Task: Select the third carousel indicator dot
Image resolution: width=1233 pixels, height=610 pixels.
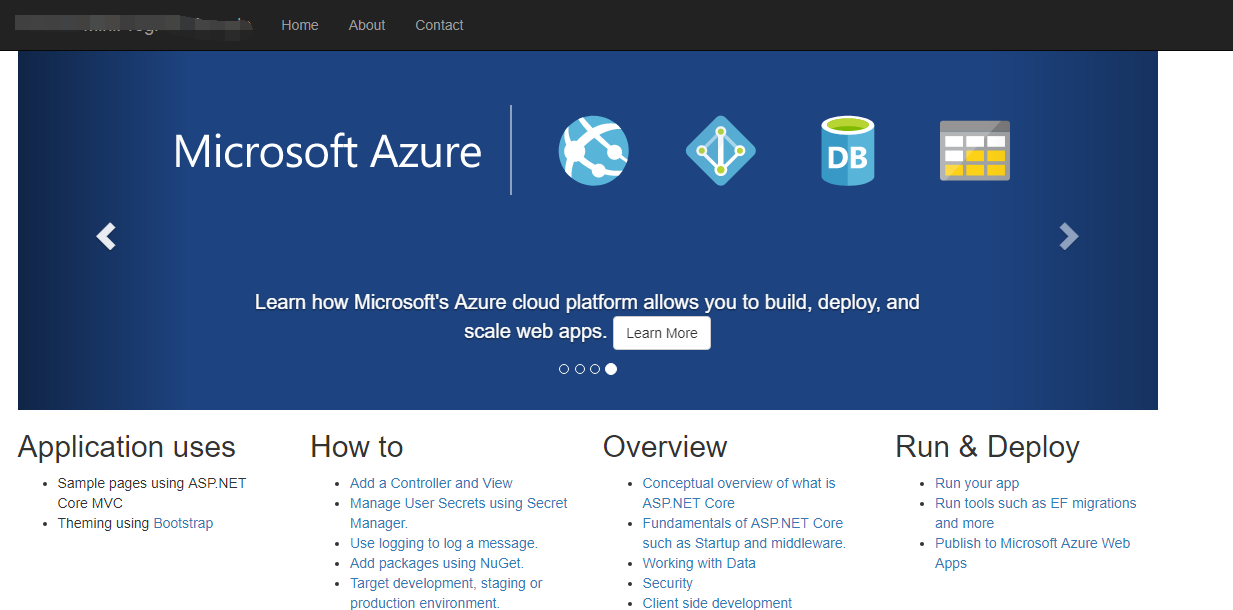Action: tap(595, 369)
